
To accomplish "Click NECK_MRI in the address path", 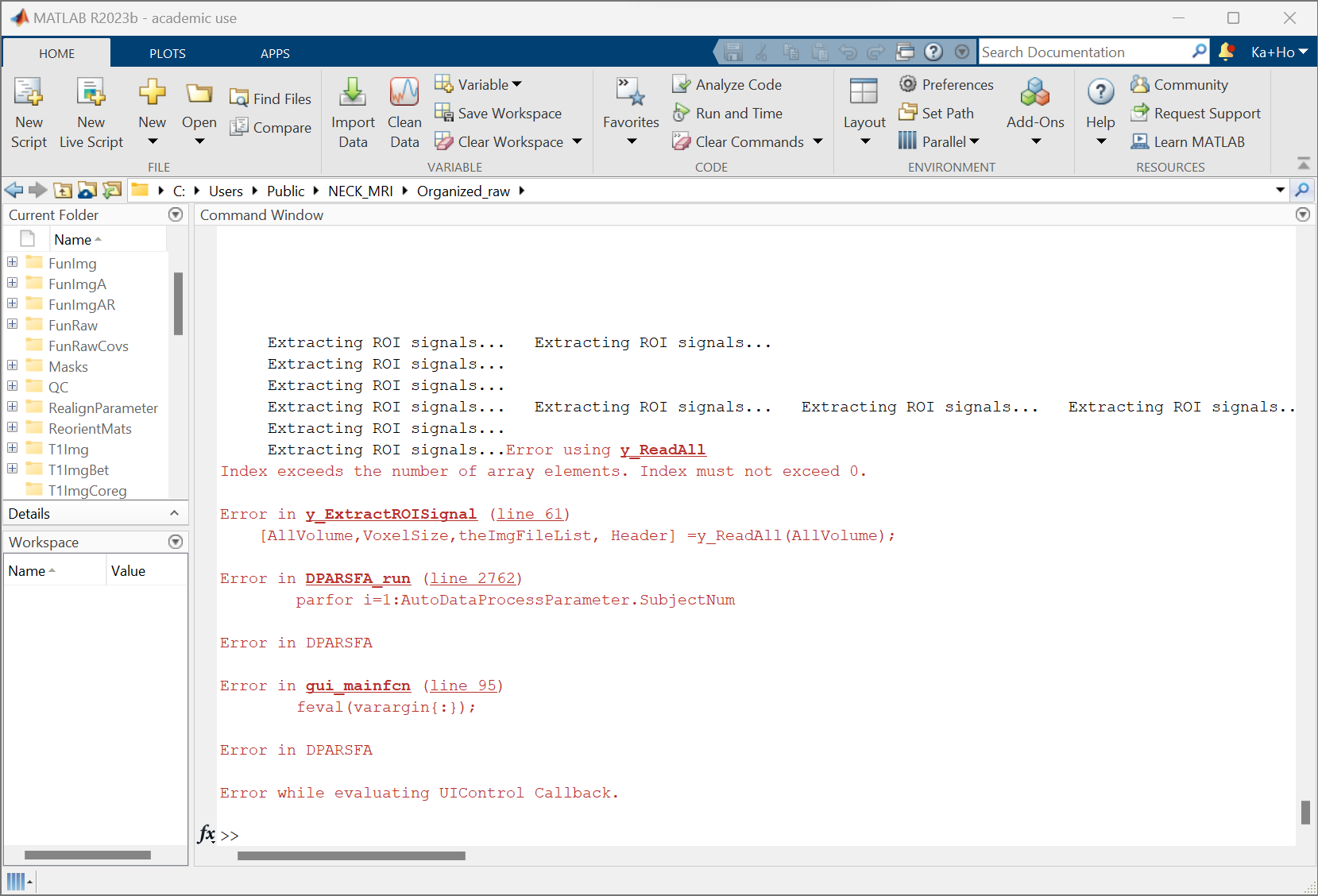I will [361, 191].
